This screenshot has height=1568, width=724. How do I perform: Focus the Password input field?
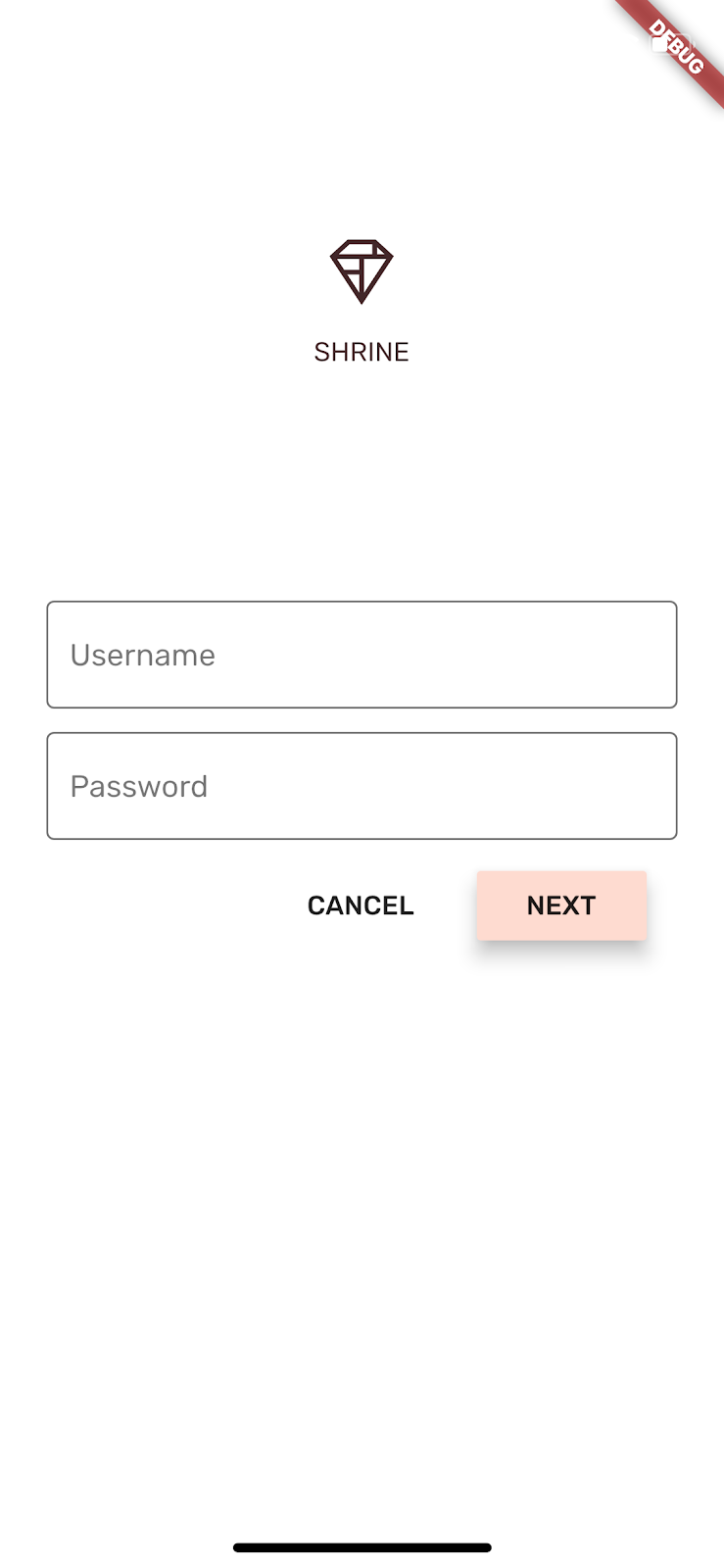(362, 786)
